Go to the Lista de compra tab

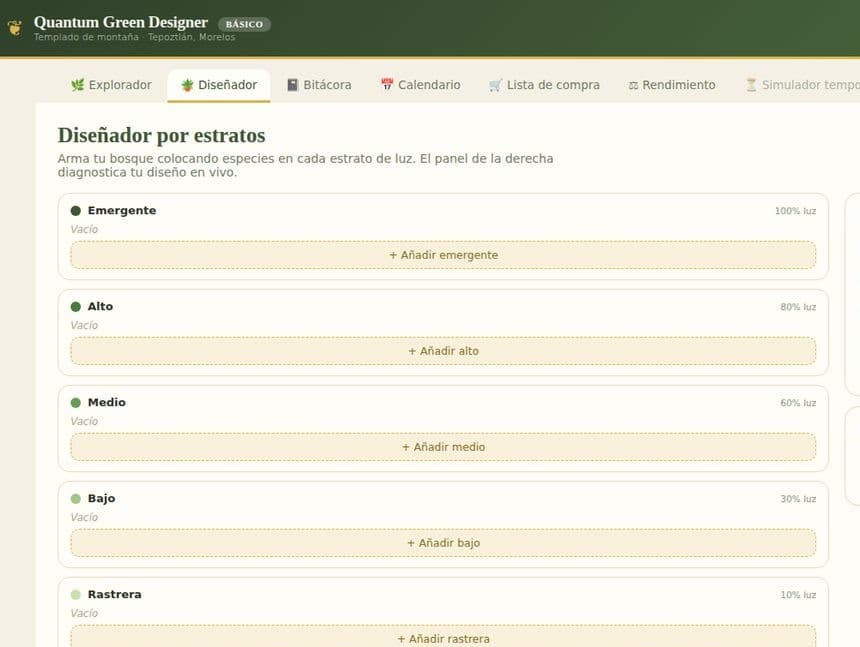544,85
